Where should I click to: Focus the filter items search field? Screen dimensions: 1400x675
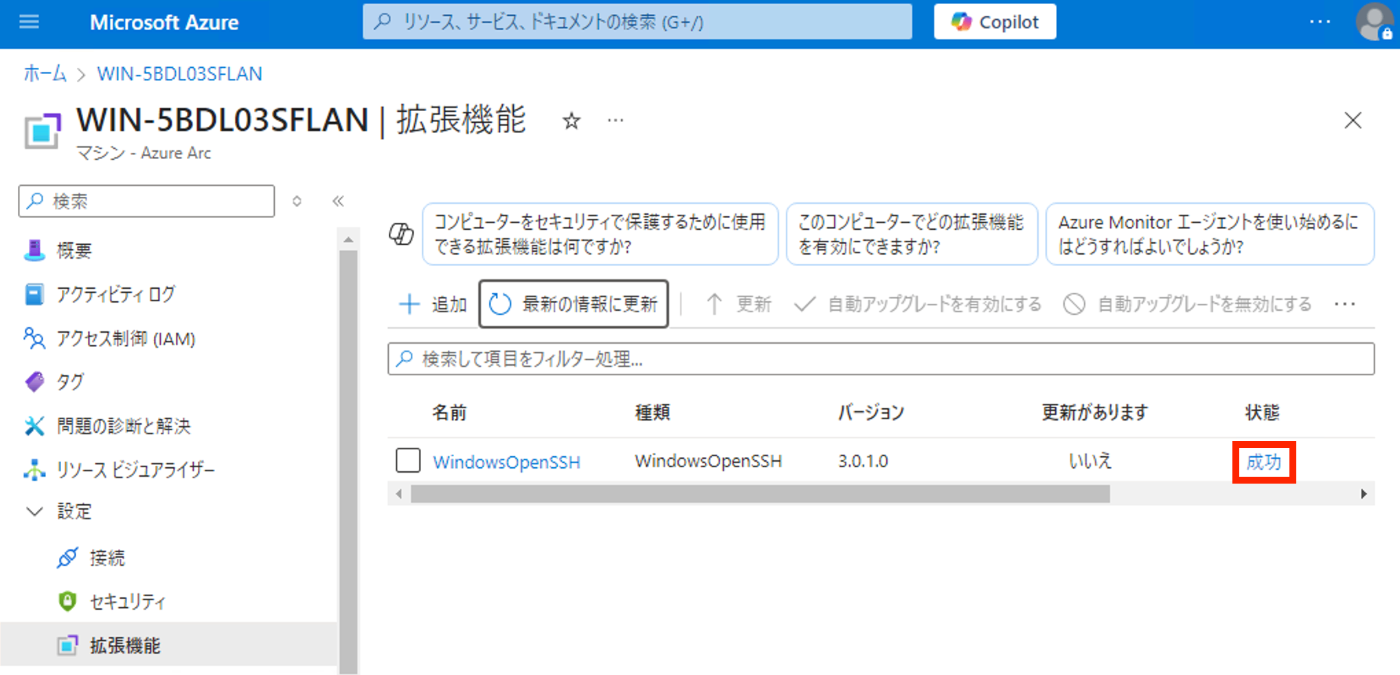(881, 359)
